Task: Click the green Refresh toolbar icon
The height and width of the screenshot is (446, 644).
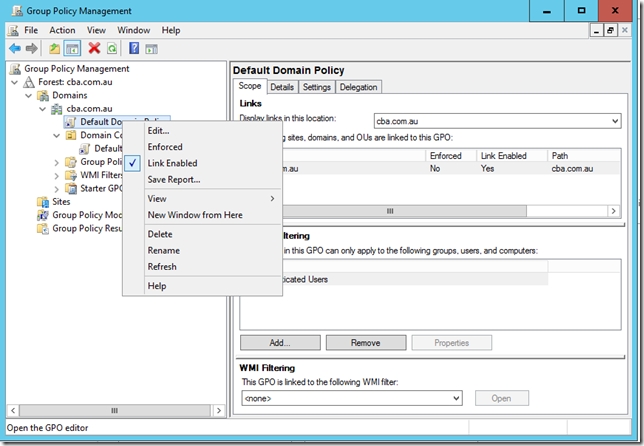Action: tap(112, 48)
